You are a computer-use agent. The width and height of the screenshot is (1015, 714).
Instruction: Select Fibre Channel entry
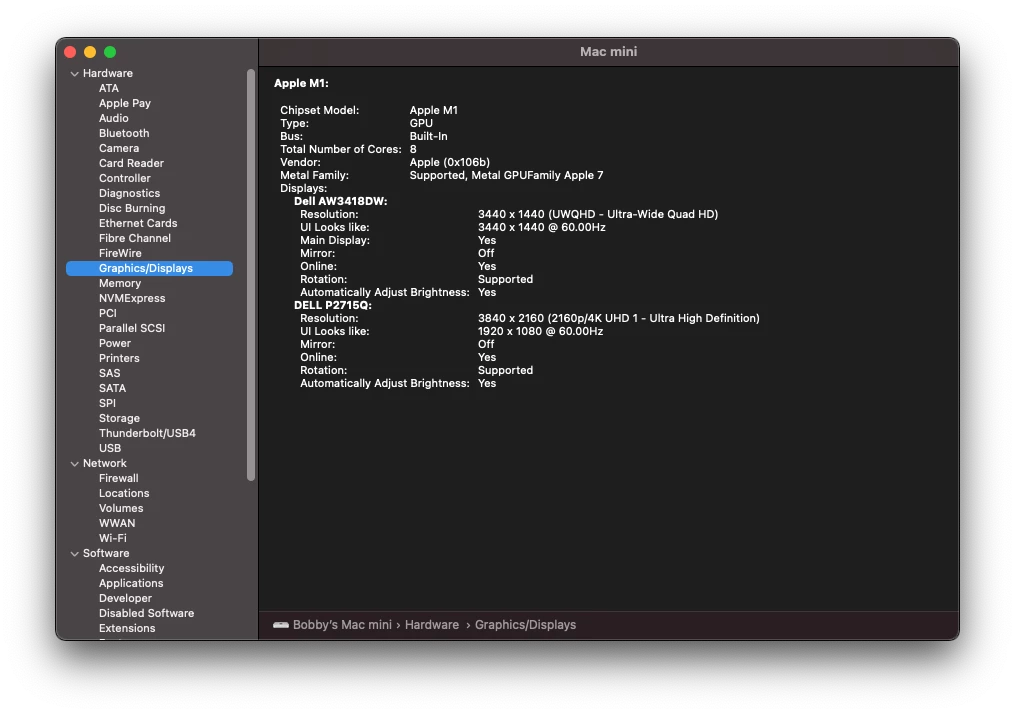point(135,238)
